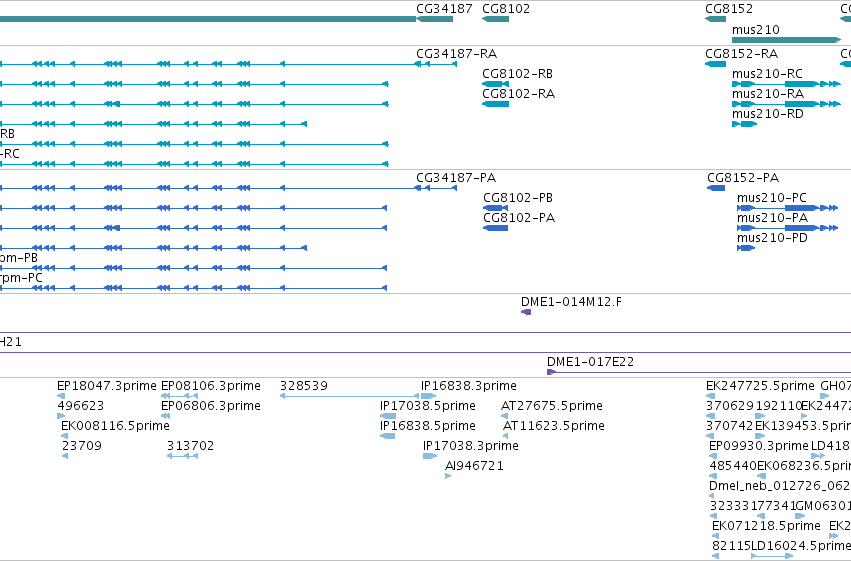The height and width of the screenshot is (561, 851).
Task: Select the mus210-PA protein label
Action: point(772,218)
